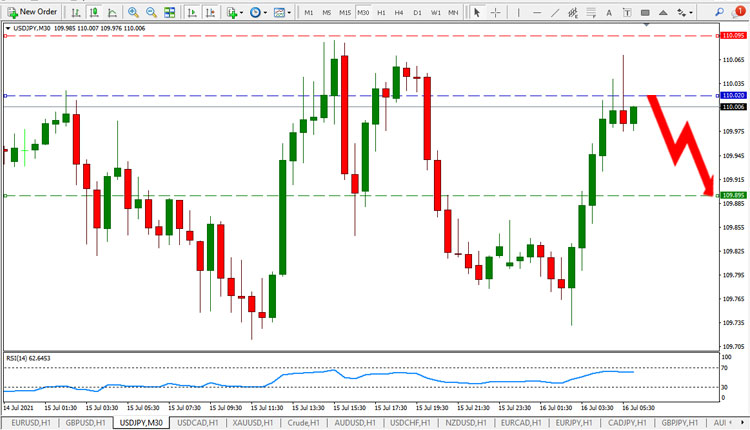
Task: Switch to the XAUUSD,H1 chart tab
Action: click(253, 423)
